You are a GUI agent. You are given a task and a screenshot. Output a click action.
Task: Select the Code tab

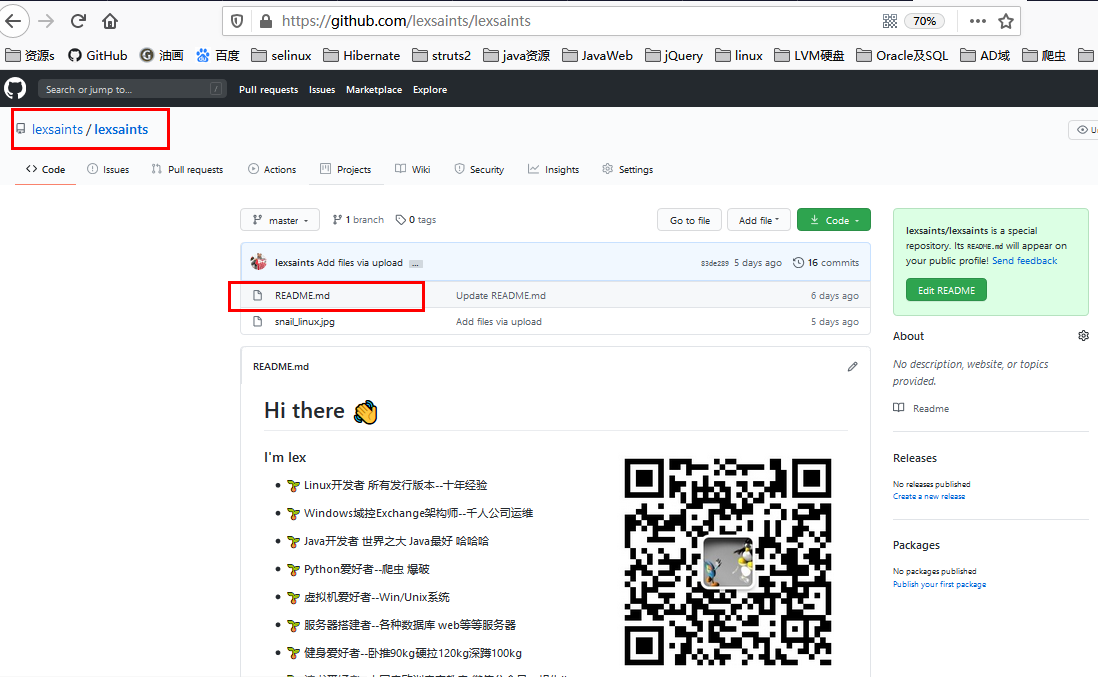tap(46, 169)
